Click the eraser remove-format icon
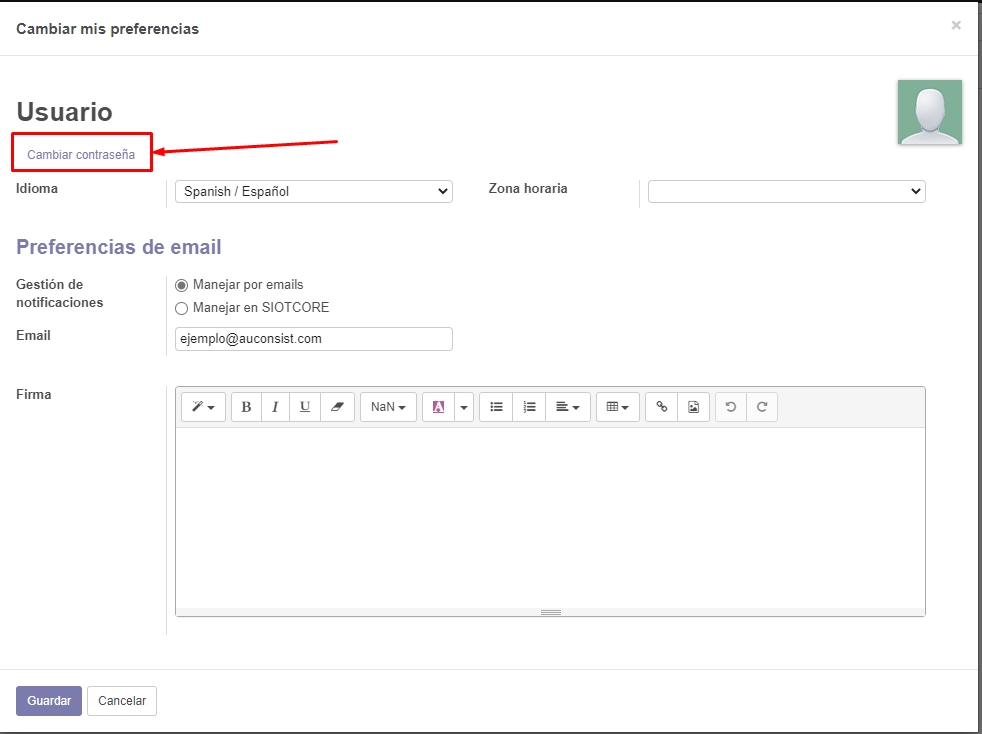 tap(337, 407)
